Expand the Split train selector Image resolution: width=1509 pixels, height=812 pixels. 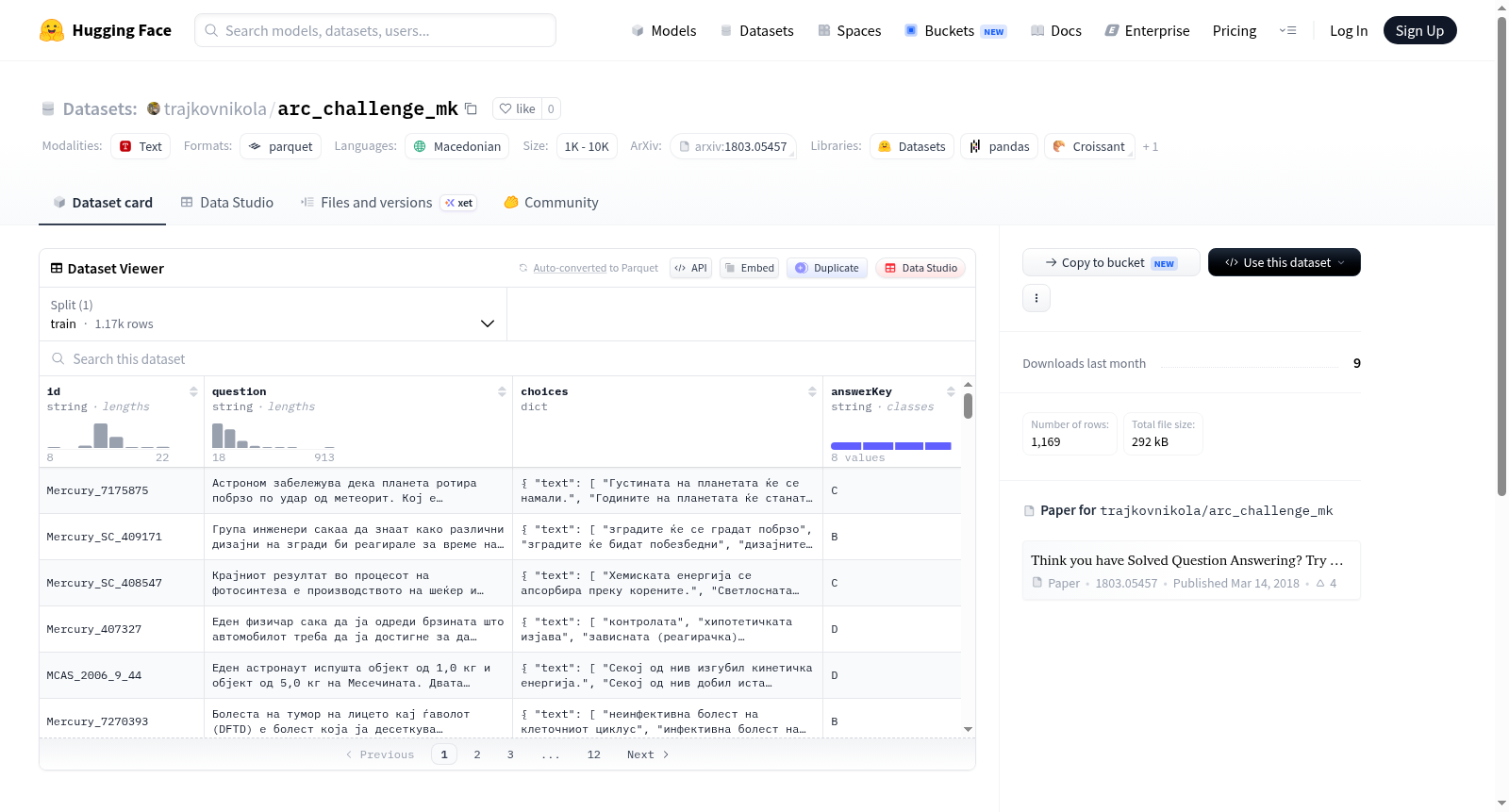(273, 314)
